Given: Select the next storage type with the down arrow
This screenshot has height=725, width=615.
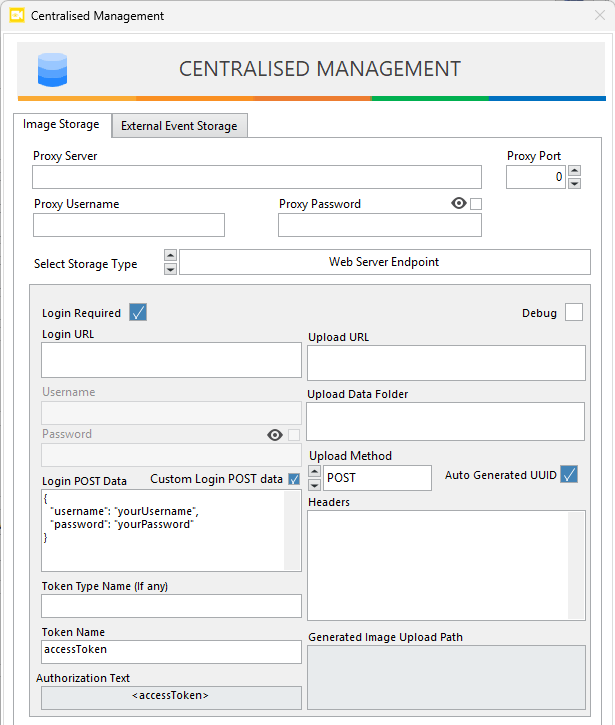Looking at the screenshot, I should 170,268.
